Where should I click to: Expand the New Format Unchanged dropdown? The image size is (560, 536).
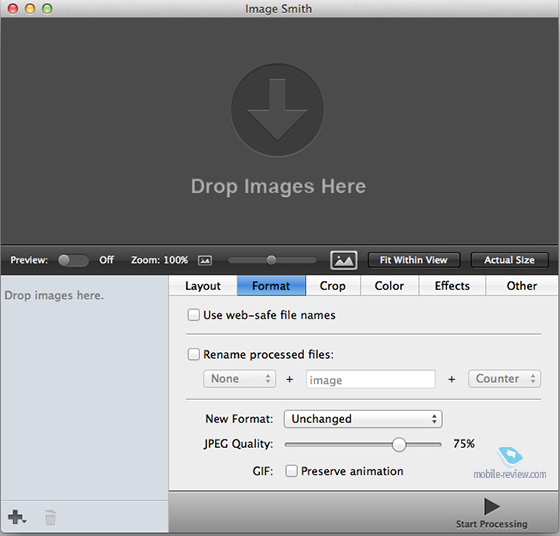click(x=363, y=419)
